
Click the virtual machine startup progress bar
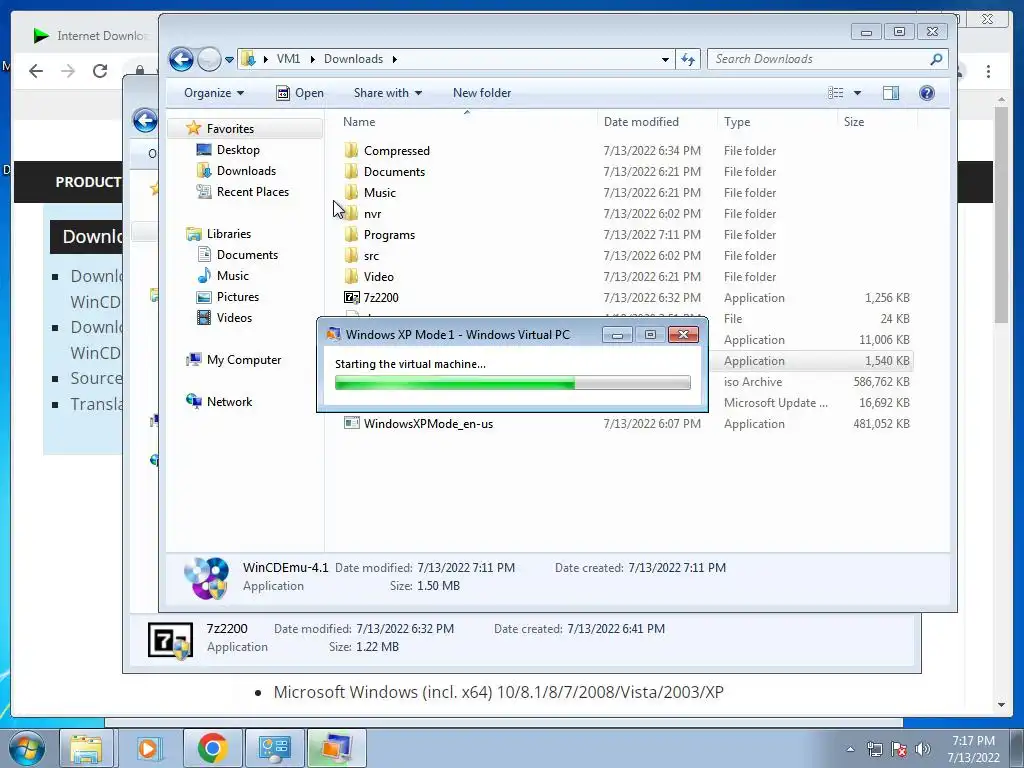[x=512, y=383]
